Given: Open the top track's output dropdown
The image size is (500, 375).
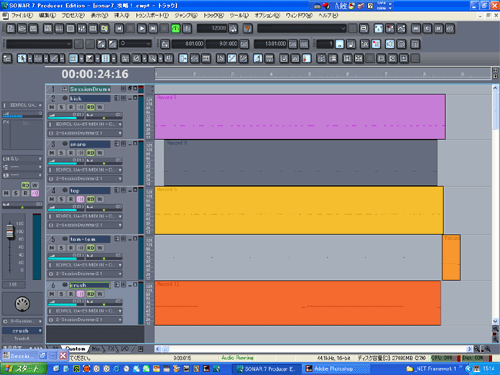Looking at the screenshot, I should coord(85,225).
